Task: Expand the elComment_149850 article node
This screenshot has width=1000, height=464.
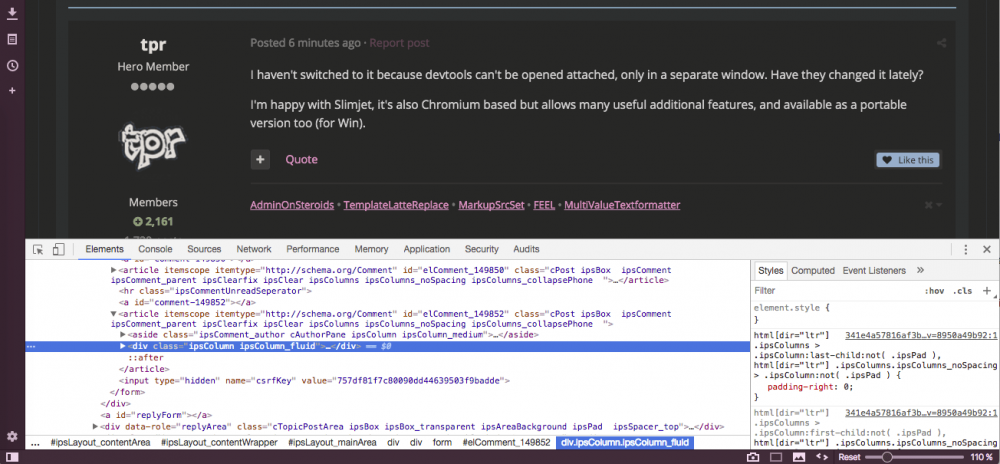Action: [x=114, y=270]
